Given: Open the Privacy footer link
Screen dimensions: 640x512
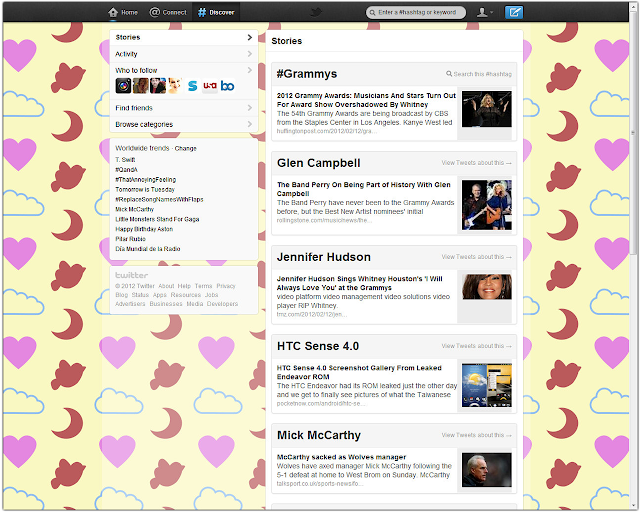Looking at the screenshot, I should point(226,286).
